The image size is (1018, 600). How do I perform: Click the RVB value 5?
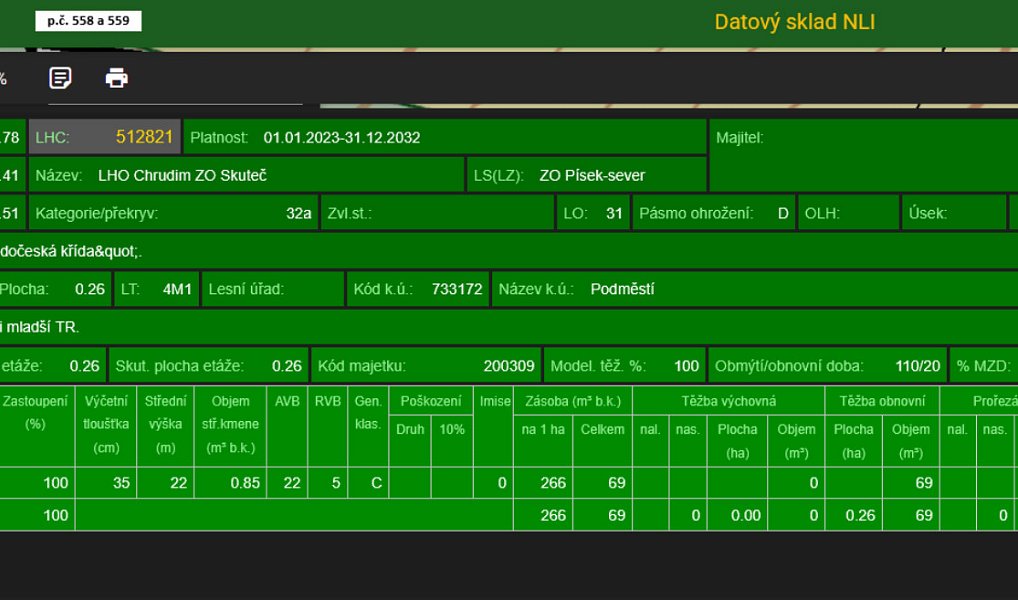coord(336,483)
